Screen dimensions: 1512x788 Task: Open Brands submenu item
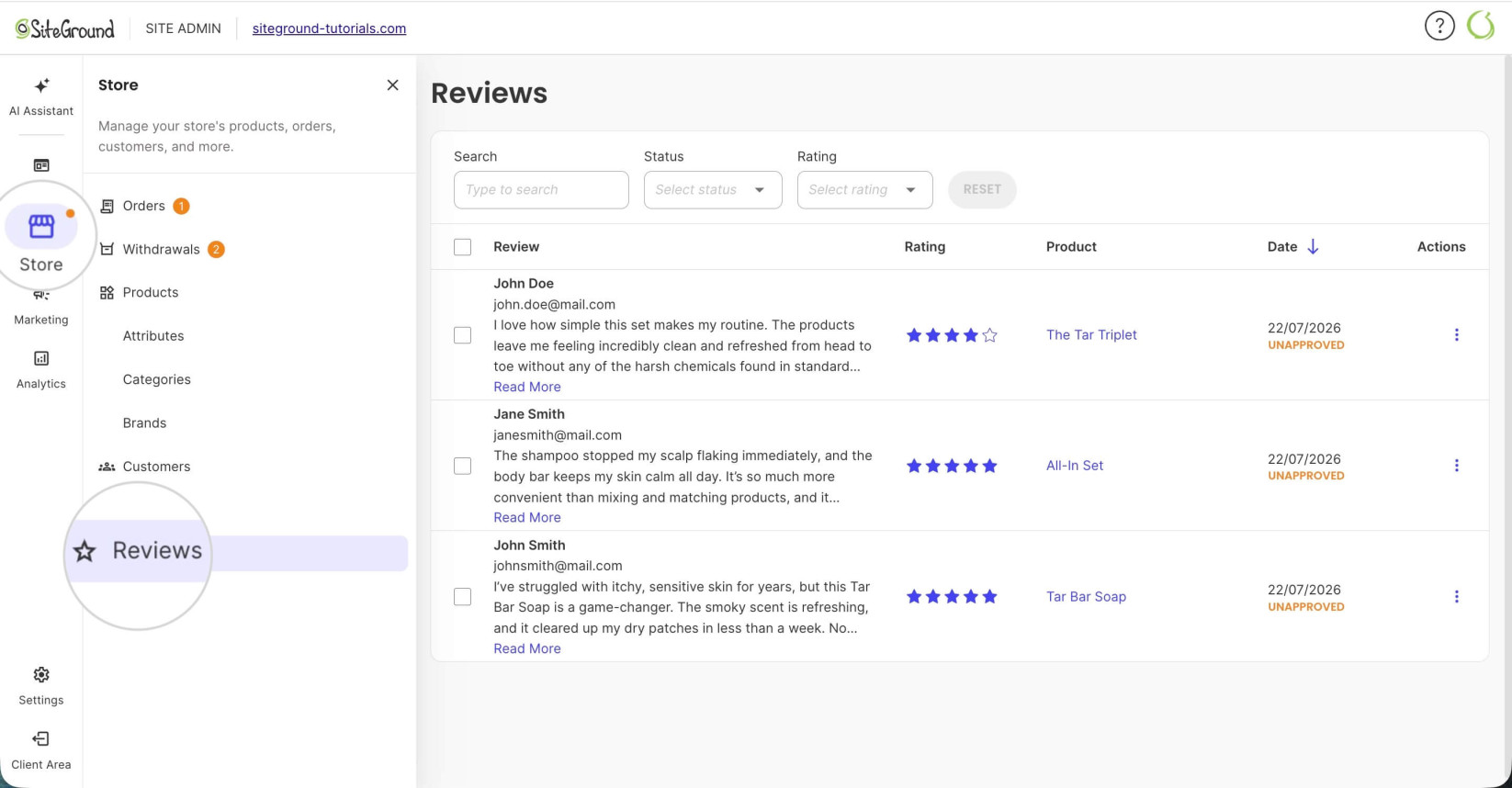click(x=145, y=423)
